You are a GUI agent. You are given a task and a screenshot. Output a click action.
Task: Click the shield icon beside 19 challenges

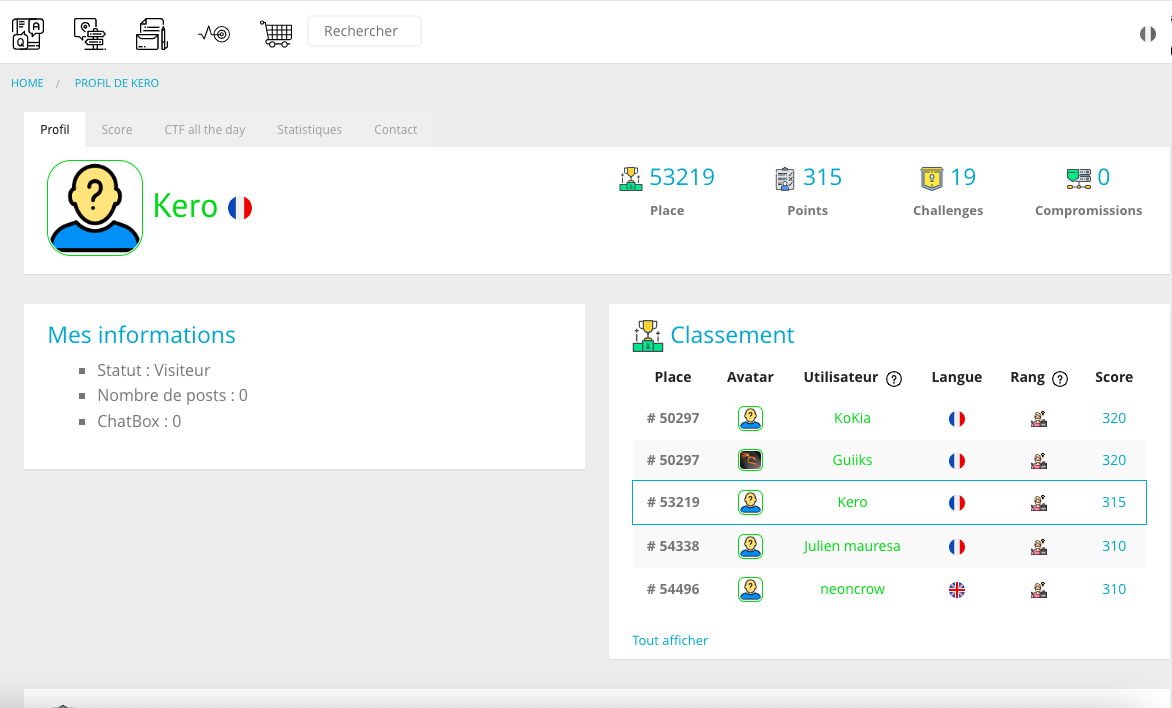[x=931, y=179]
